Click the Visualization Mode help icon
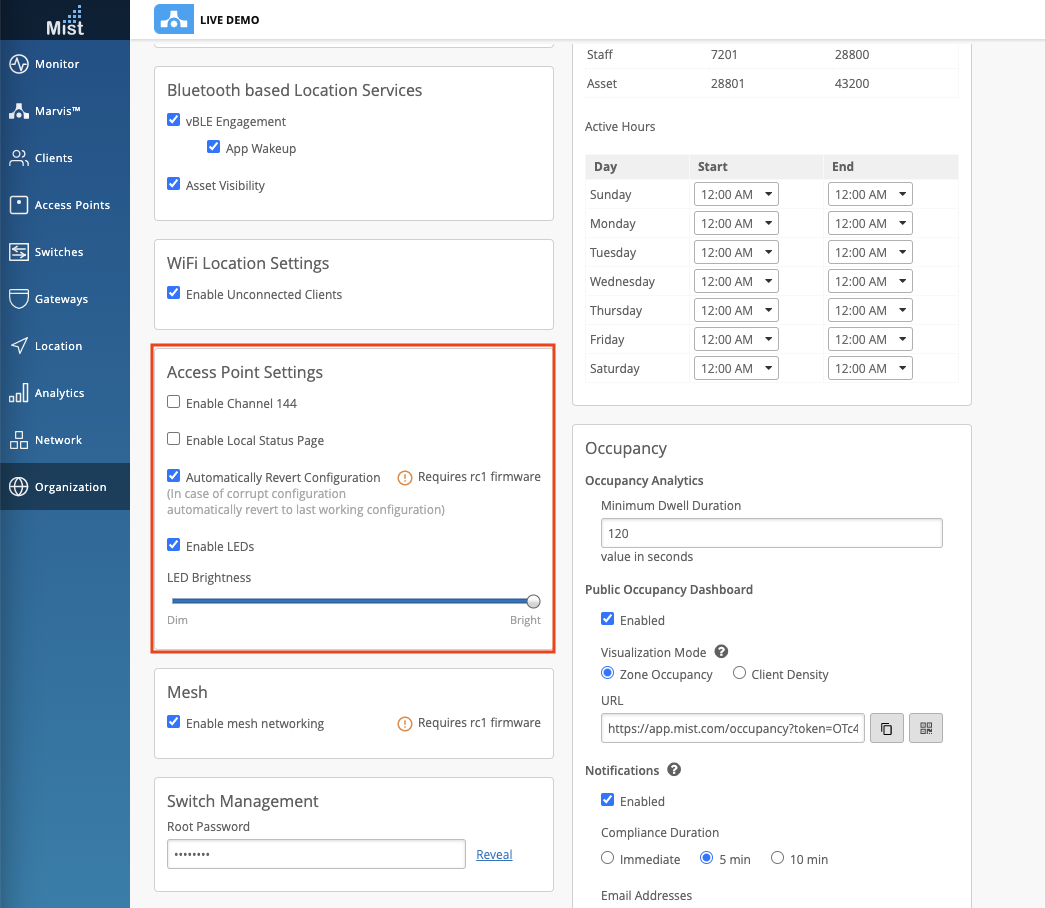 point(721,652)
